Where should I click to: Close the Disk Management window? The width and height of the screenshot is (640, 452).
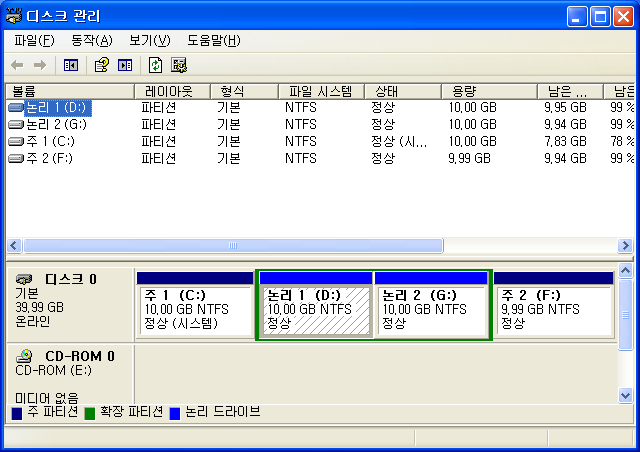pyautogui.click(x=624, y=16)
